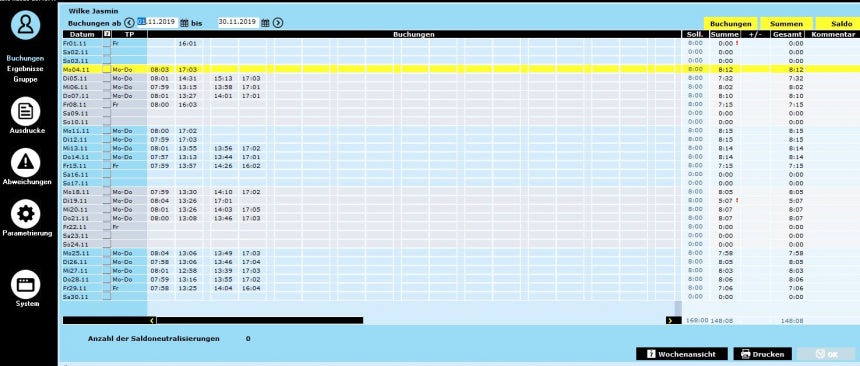Tick the checkbox for Di19.11 row
Screen dimensions: 860x366
pos(107,201)
